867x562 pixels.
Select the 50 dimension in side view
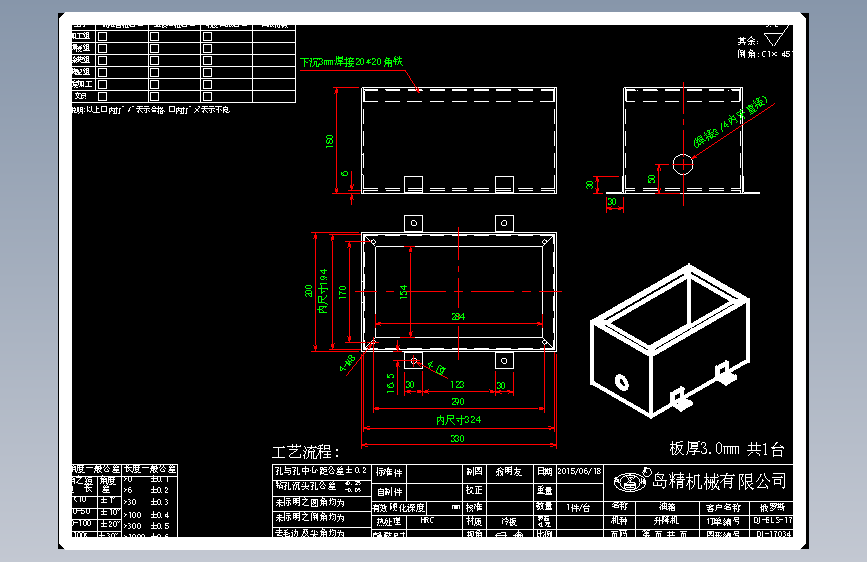click(x=651, y=179)
